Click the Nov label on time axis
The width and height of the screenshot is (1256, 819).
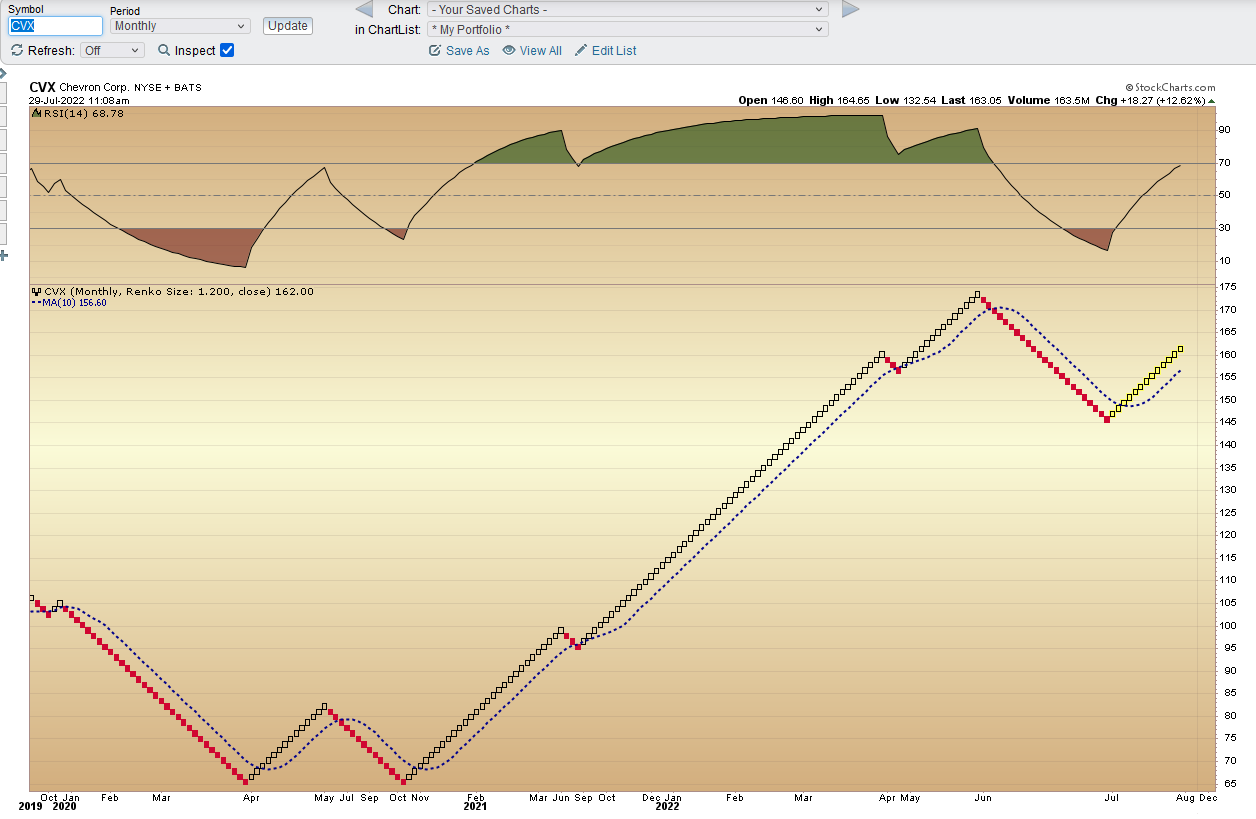pyautogui.click(x=419, y=797)
